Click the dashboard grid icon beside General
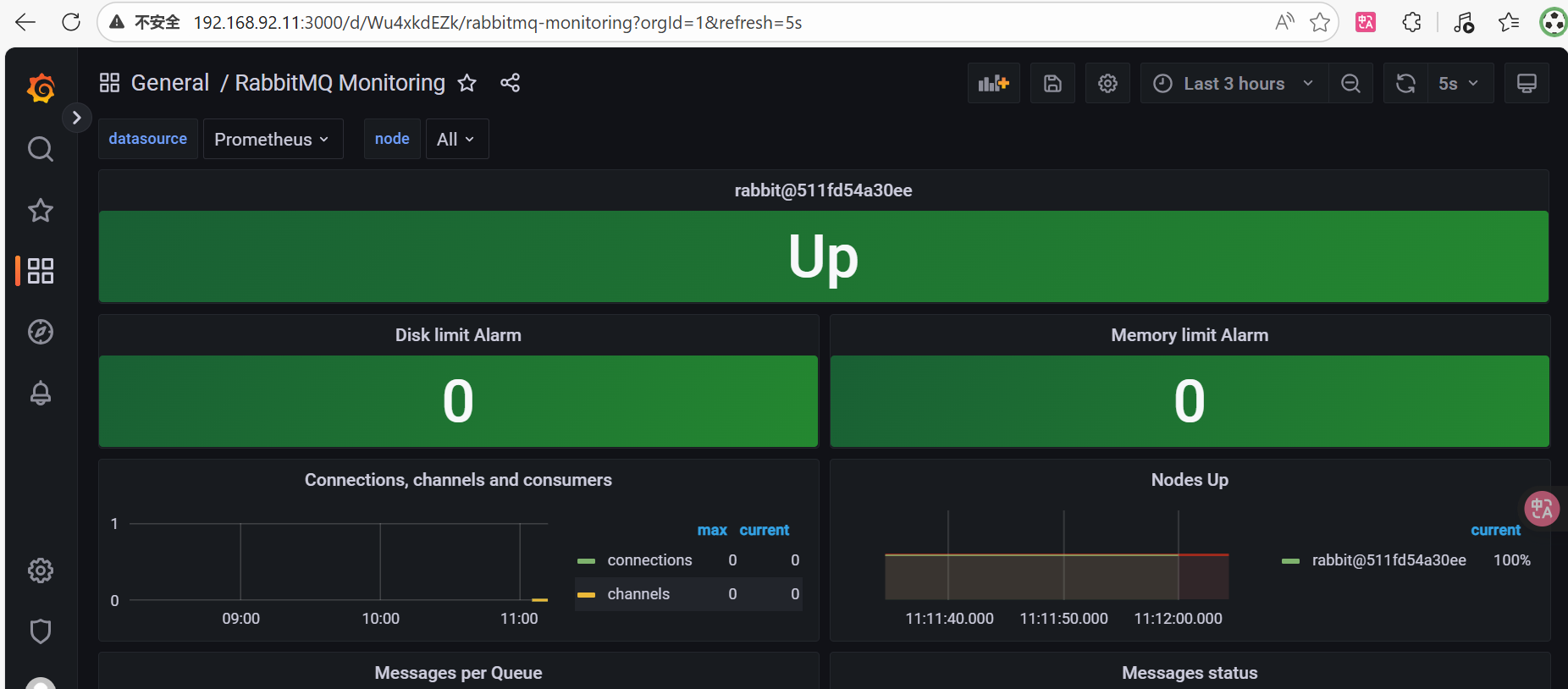The width and height of the screenshot is (1568, 689). [109, 83]
